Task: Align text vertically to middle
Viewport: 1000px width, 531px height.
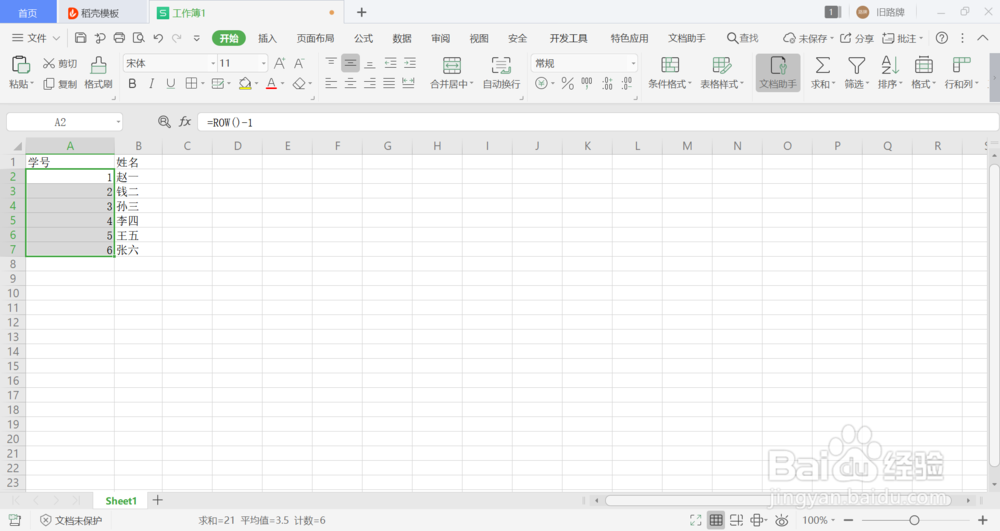Action: pos(350,62)
